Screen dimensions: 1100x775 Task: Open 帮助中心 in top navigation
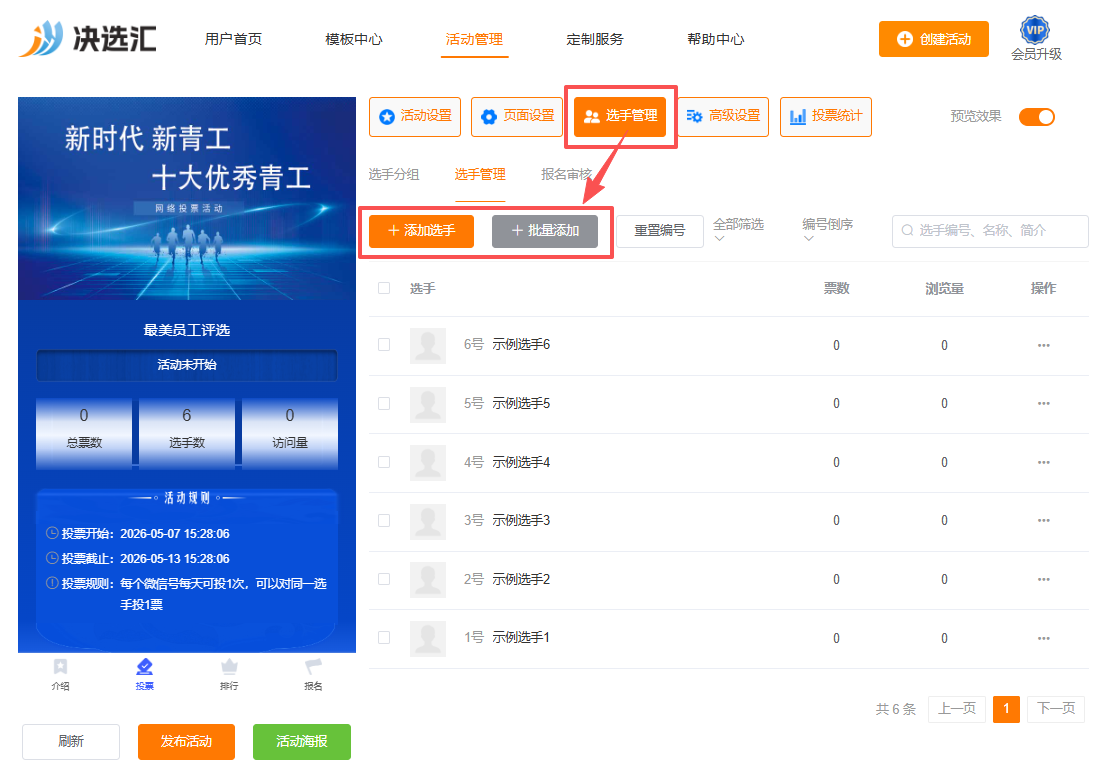coord(716,39)
